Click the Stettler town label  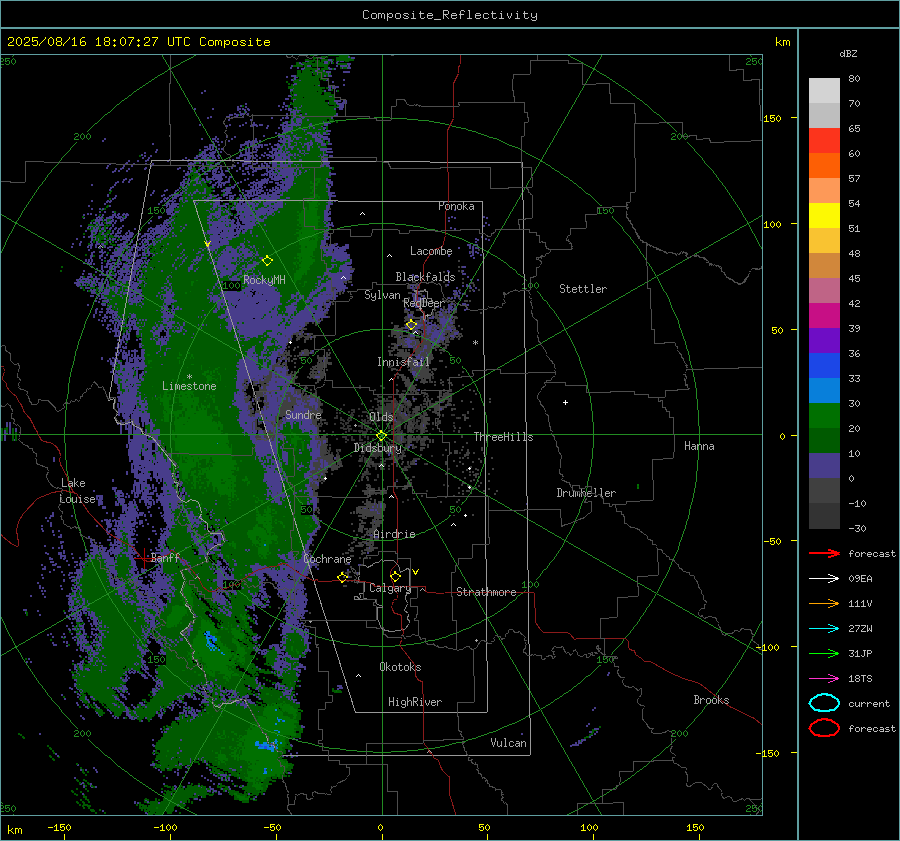click(x=583, y=289)
